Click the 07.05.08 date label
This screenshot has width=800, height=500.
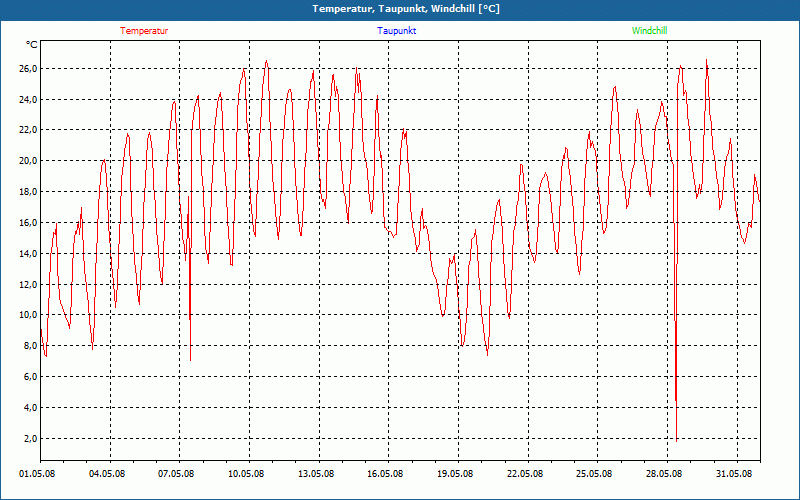[x=176, y=473]
